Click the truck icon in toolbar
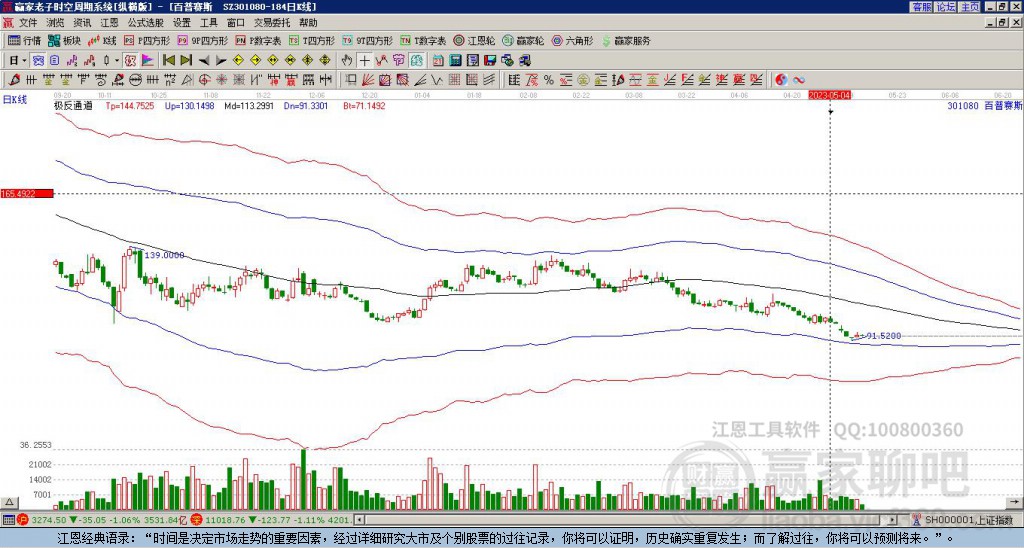Image resolution: width=1024 pixels, height=548 pixels. [525, 60]
